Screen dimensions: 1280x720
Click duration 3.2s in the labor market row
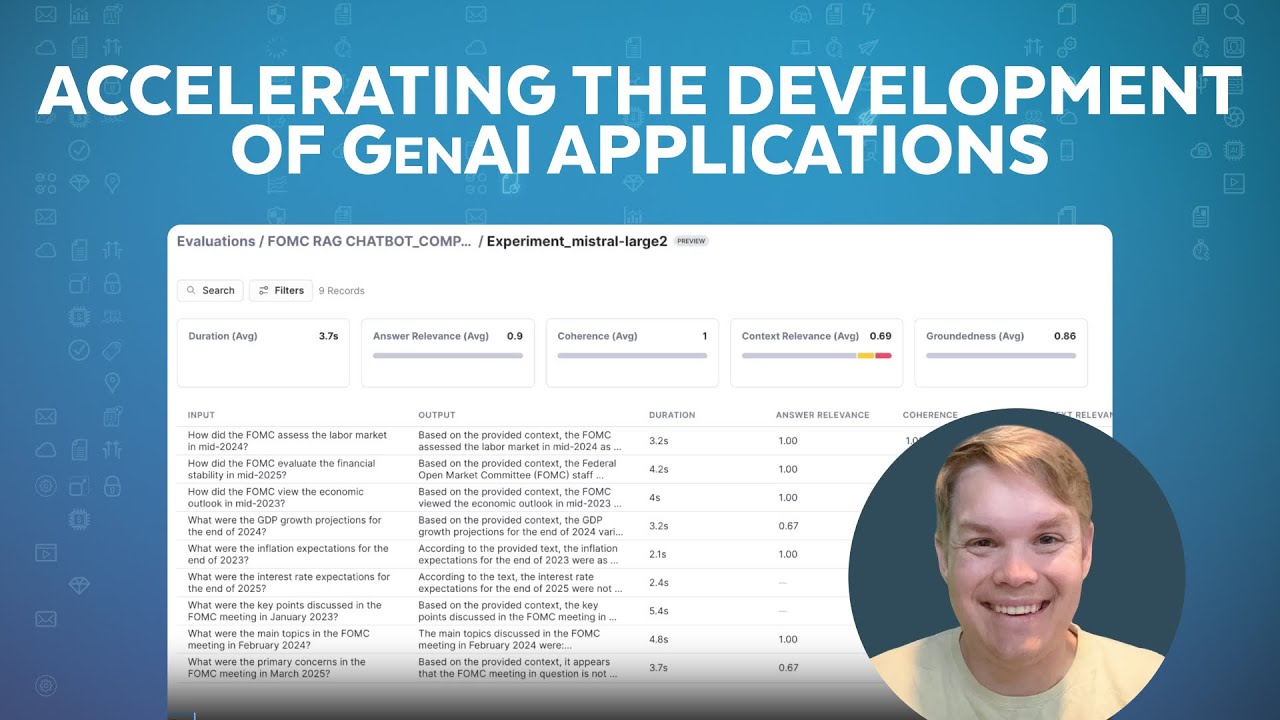660,441
